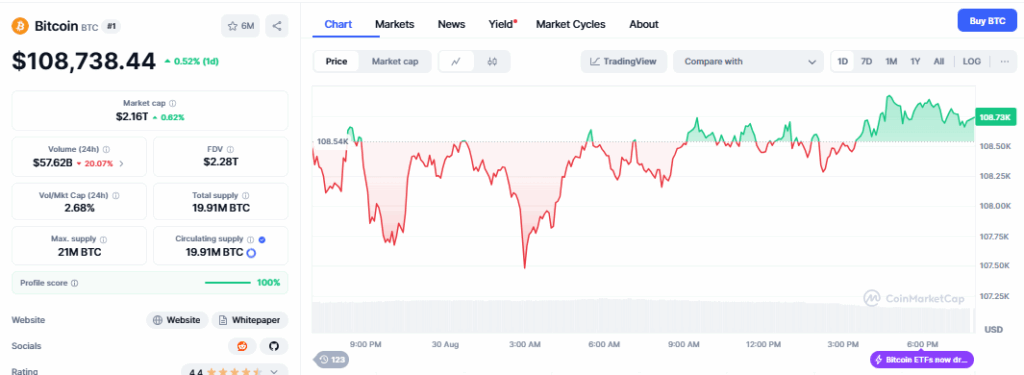Open the Reddit social link icon
Image resolution: width=1024 pixels, height=375 pixels.
[242, 346]
